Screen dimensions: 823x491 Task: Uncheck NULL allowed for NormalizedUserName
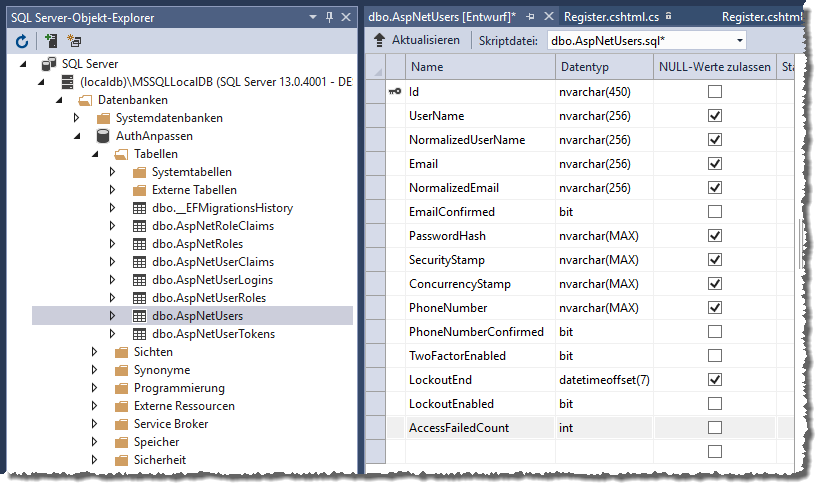[x=714, y=140]
